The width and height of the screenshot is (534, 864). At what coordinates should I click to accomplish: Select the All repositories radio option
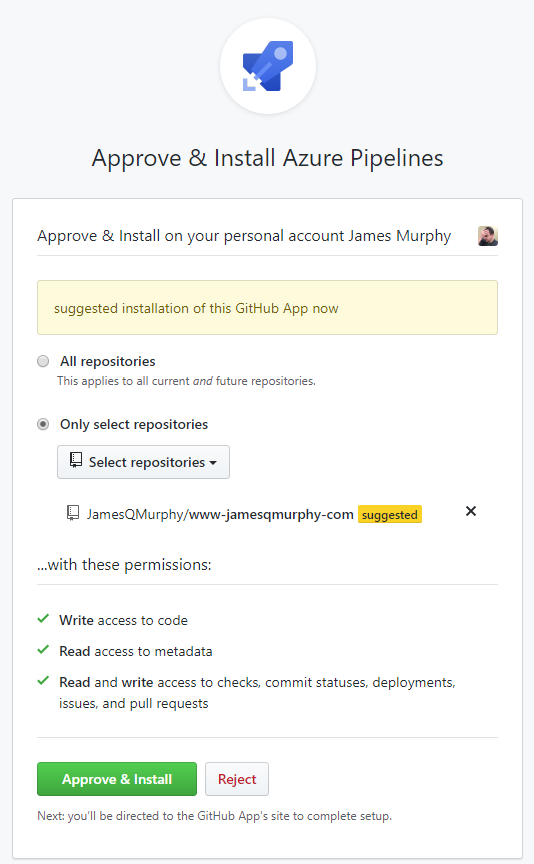click(x=43, y=361)
